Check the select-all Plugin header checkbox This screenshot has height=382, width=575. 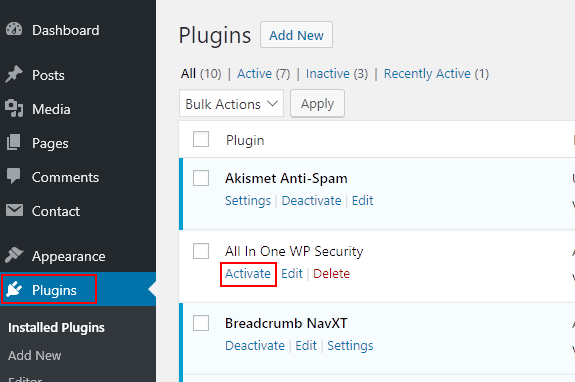(201, 139)
